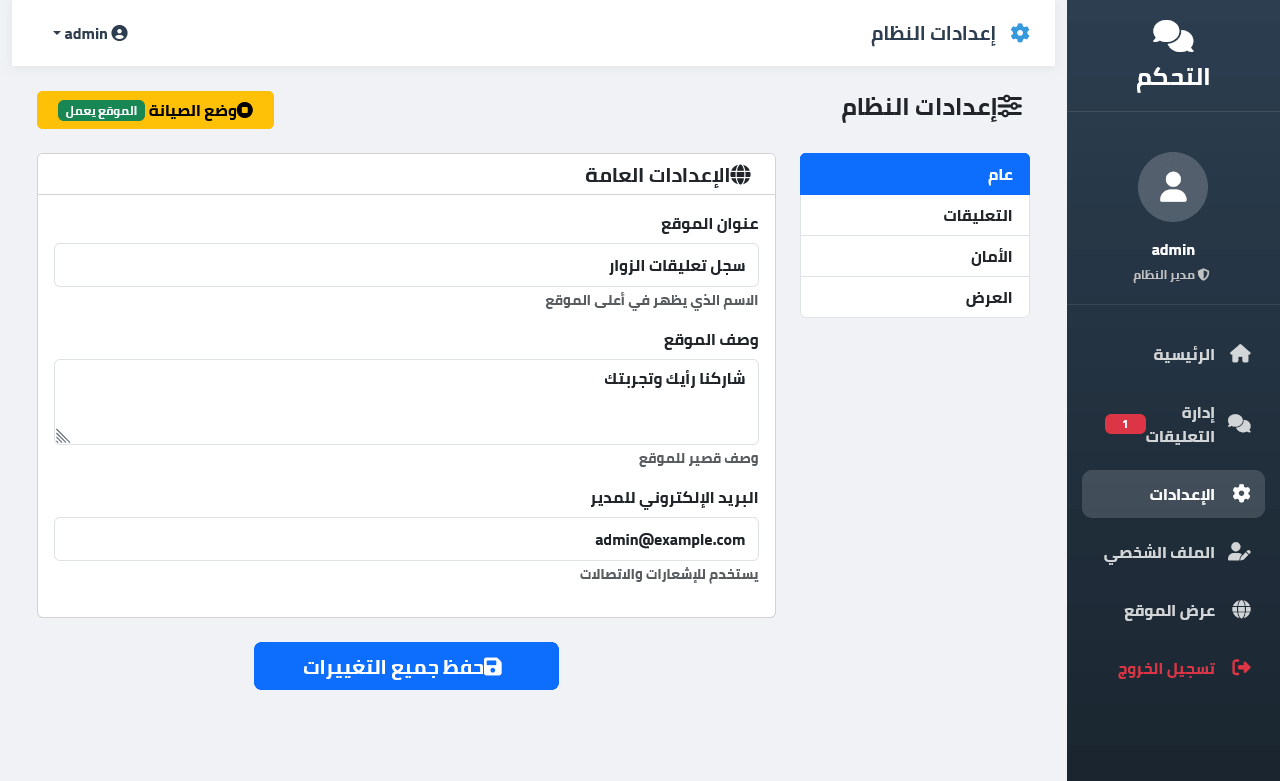Viewport: 1280px width, 781px height.
Task: Click the admin email input field
Action: point(406,539)
